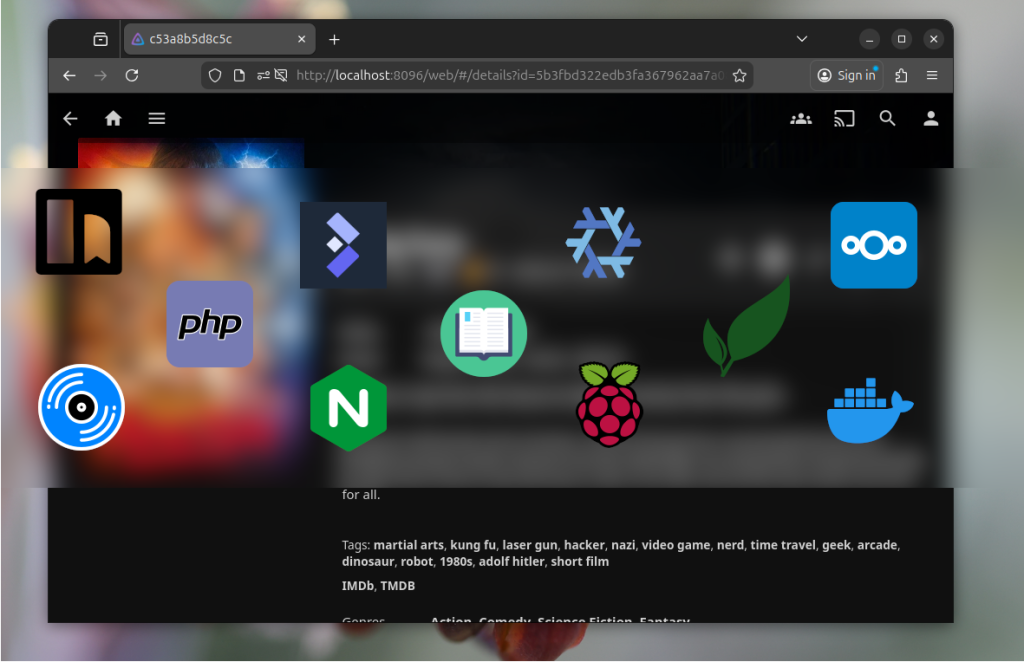Click the Docker whale icon

click(869, 410)
